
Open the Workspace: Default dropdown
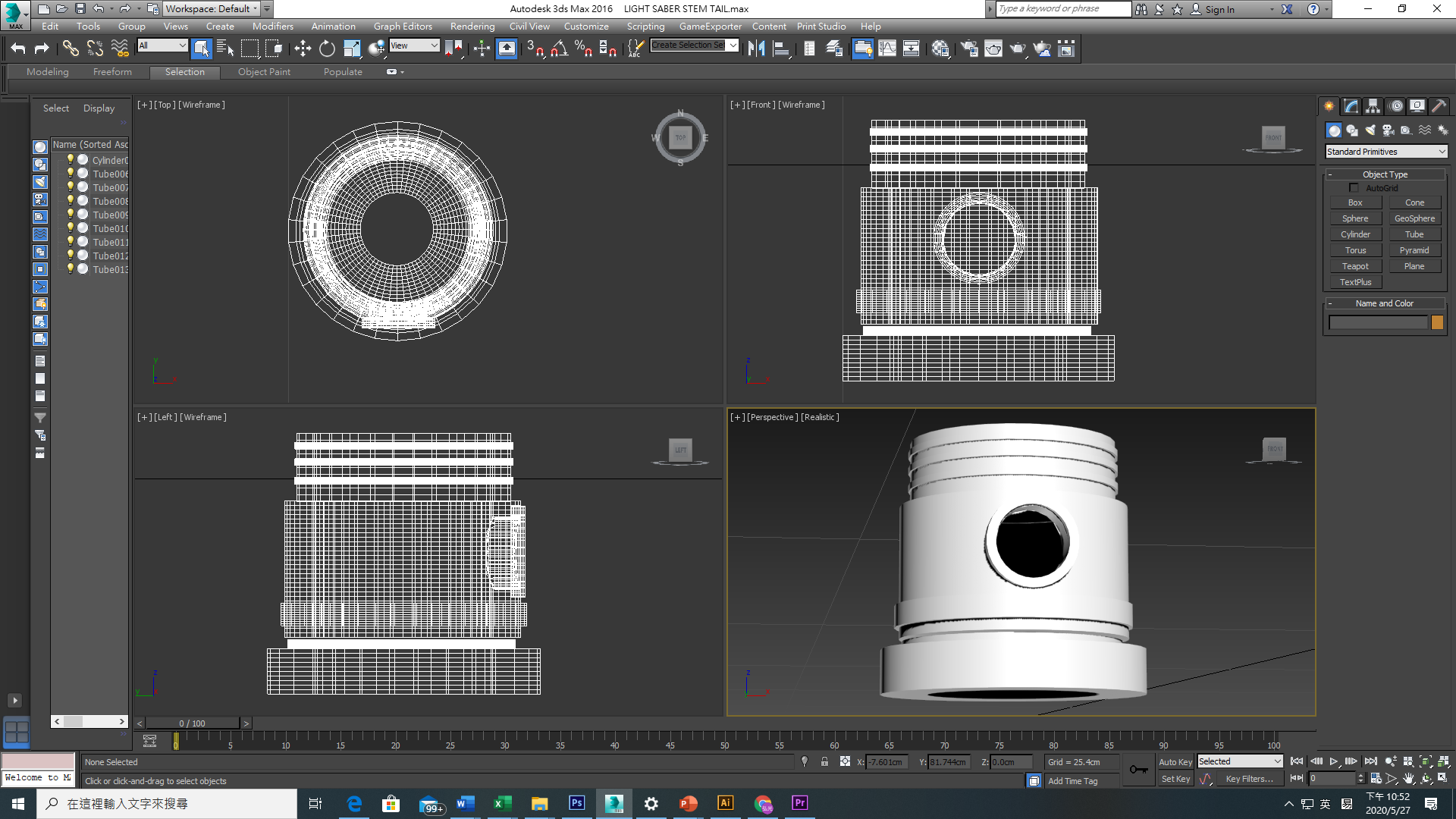212,9
